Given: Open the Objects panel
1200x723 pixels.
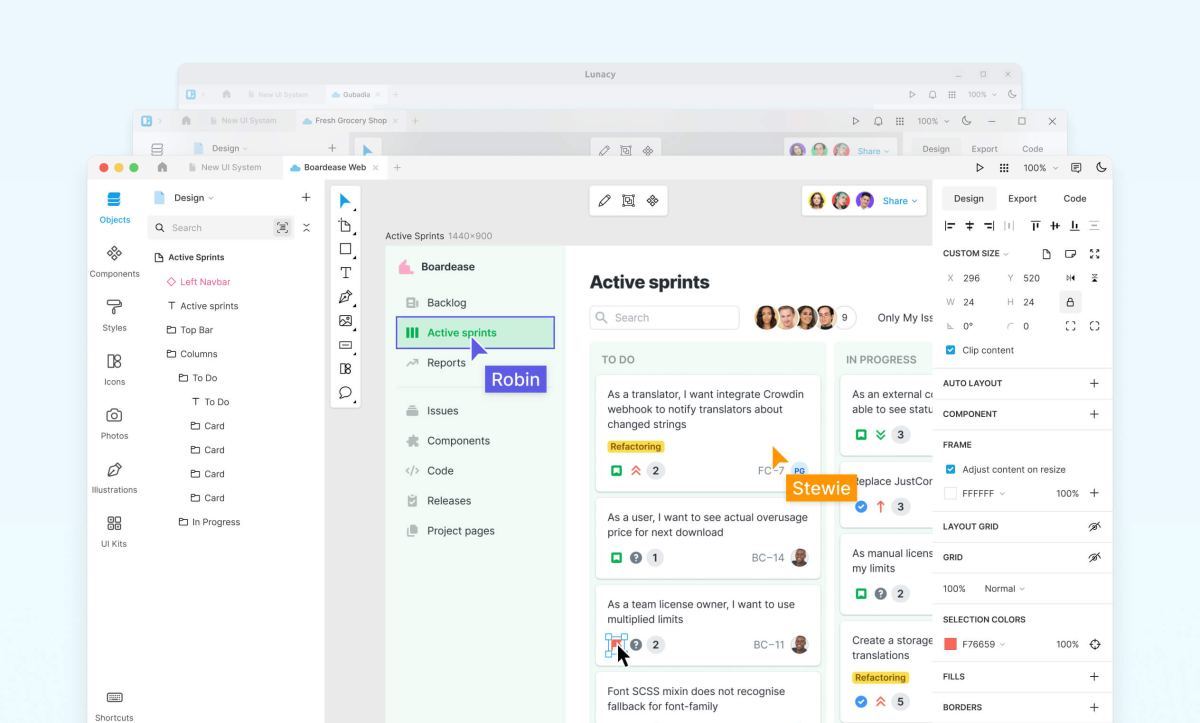Looking at the screenshot, I should pos(114,207).
